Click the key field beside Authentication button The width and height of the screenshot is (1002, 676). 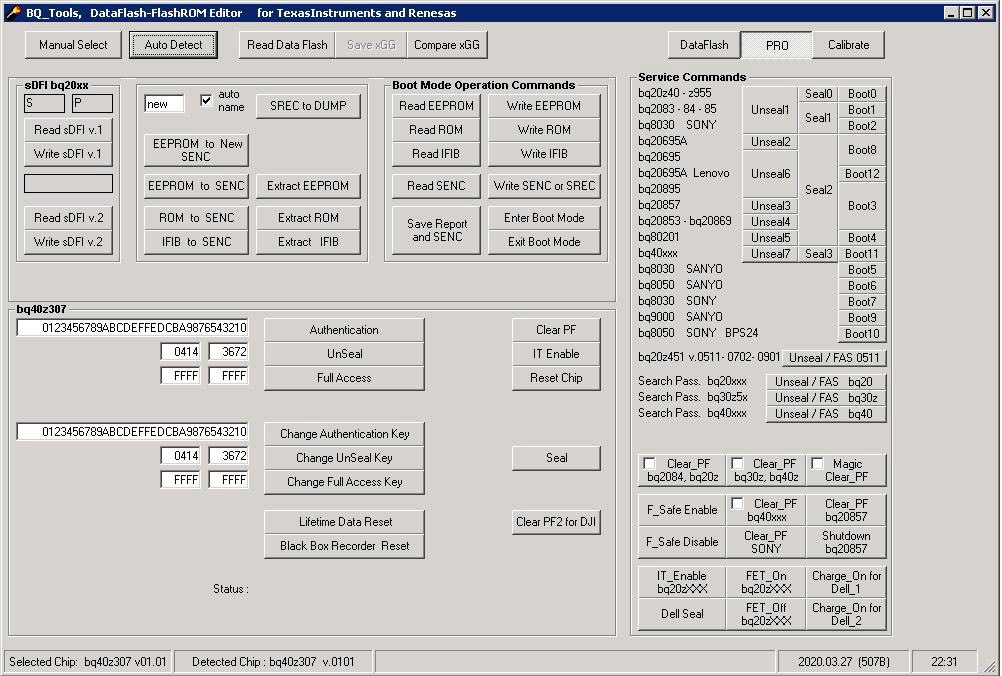[132, 328]
